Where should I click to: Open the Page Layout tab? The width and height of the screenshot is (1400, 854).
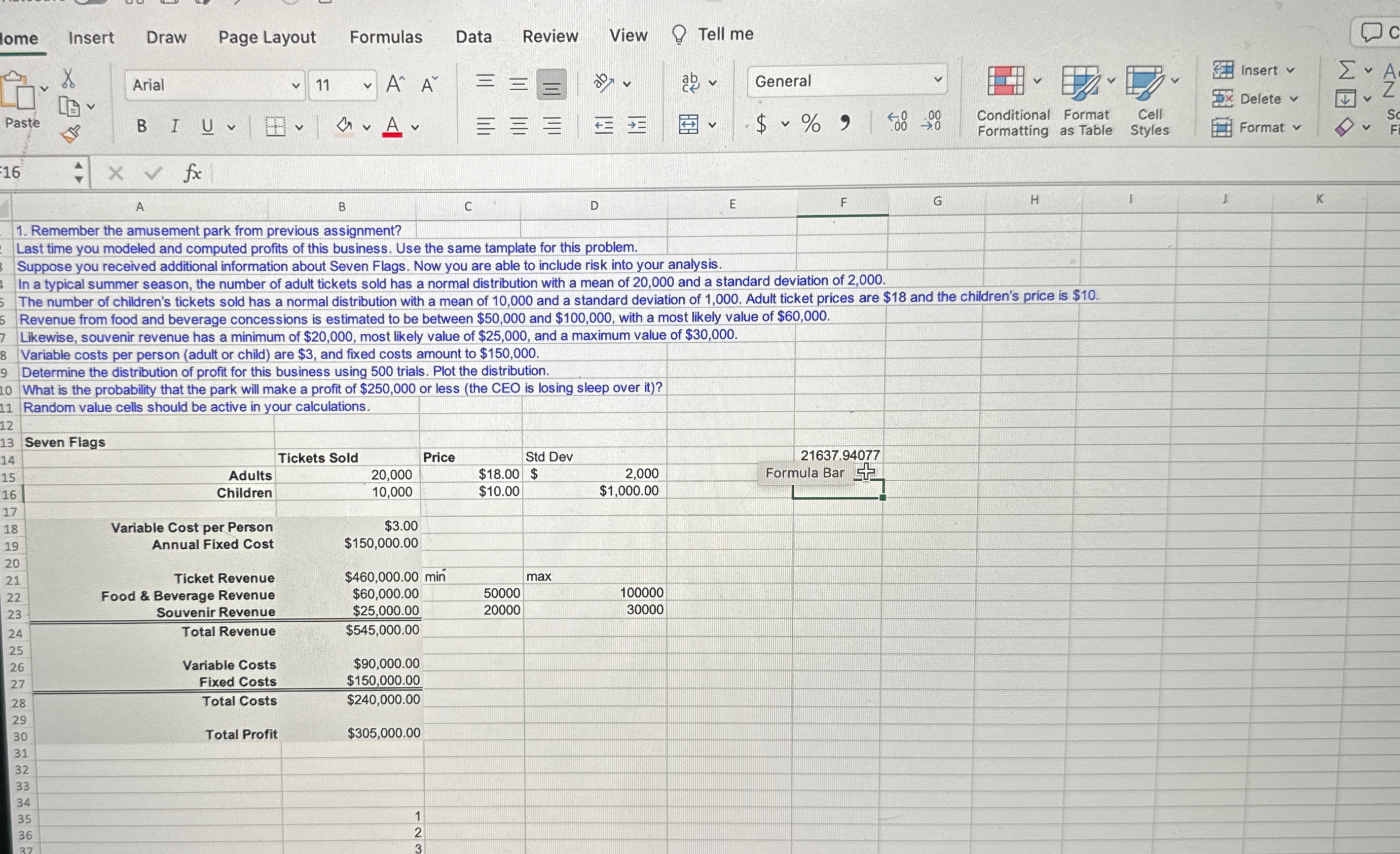(x=267, y=38)
